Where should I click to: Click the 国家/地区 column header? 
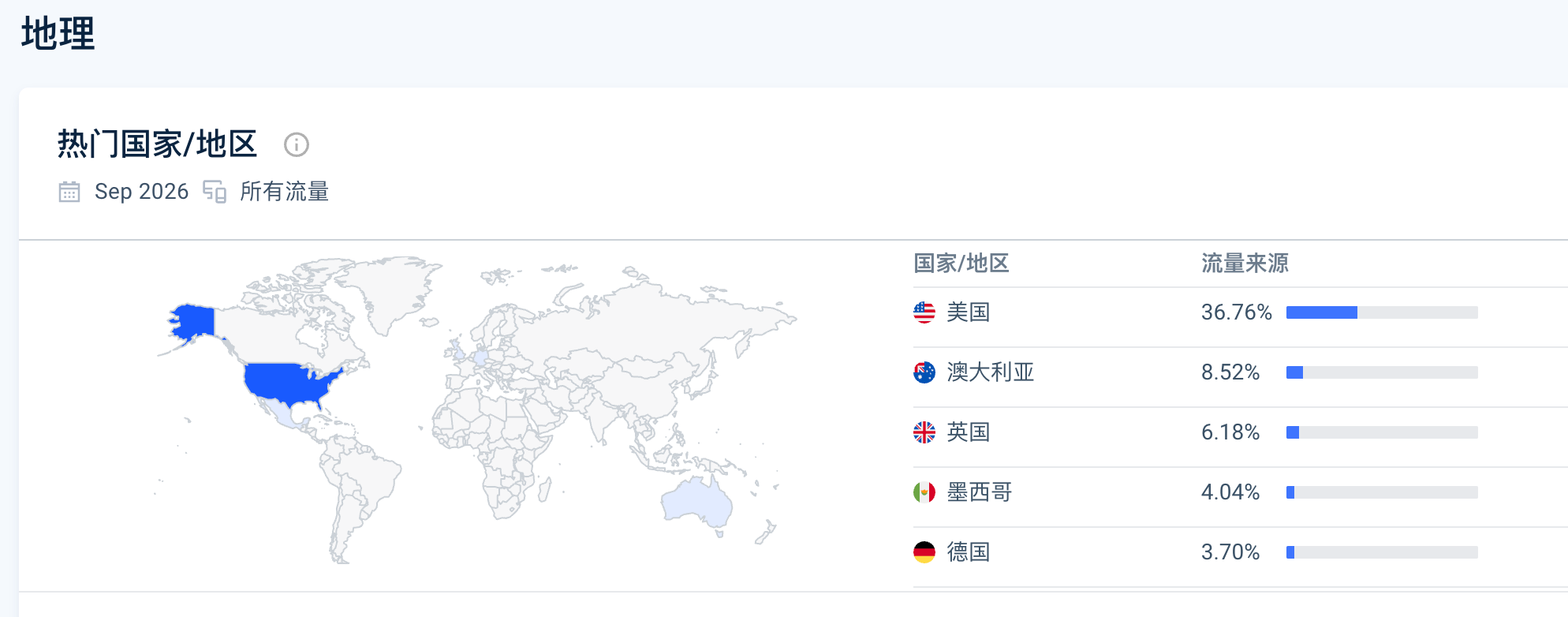click(961, 264)
